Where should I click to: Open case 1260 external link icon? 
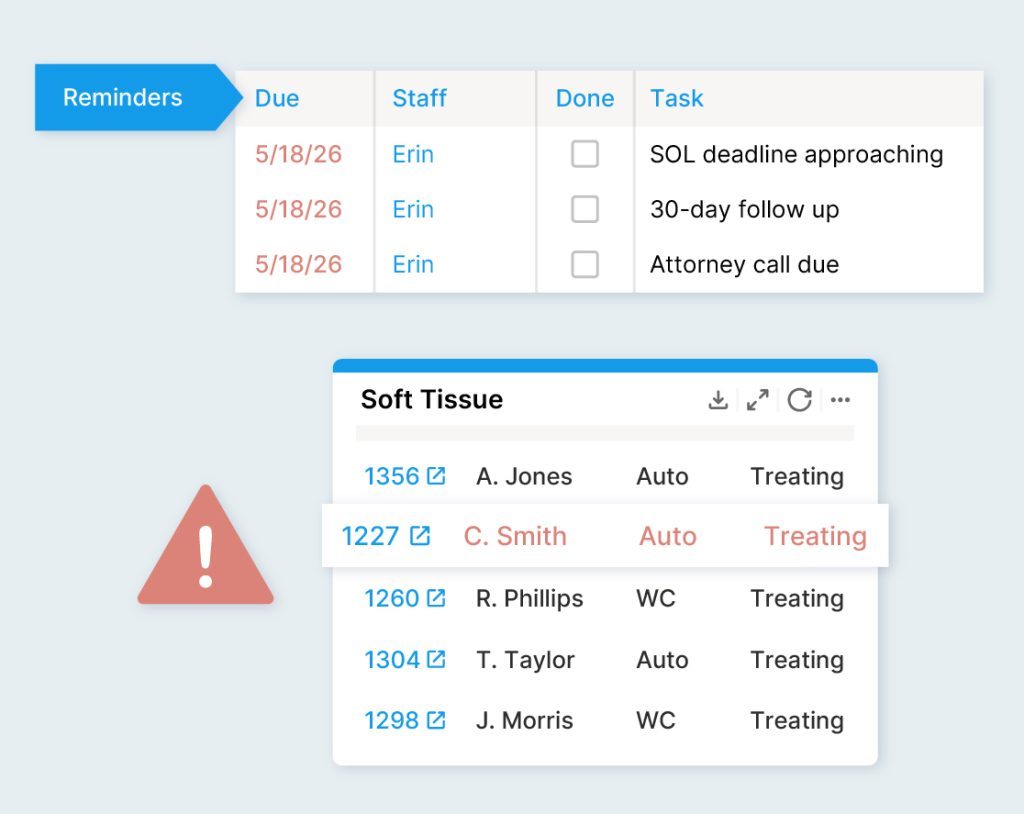click(x=436, y=598)
